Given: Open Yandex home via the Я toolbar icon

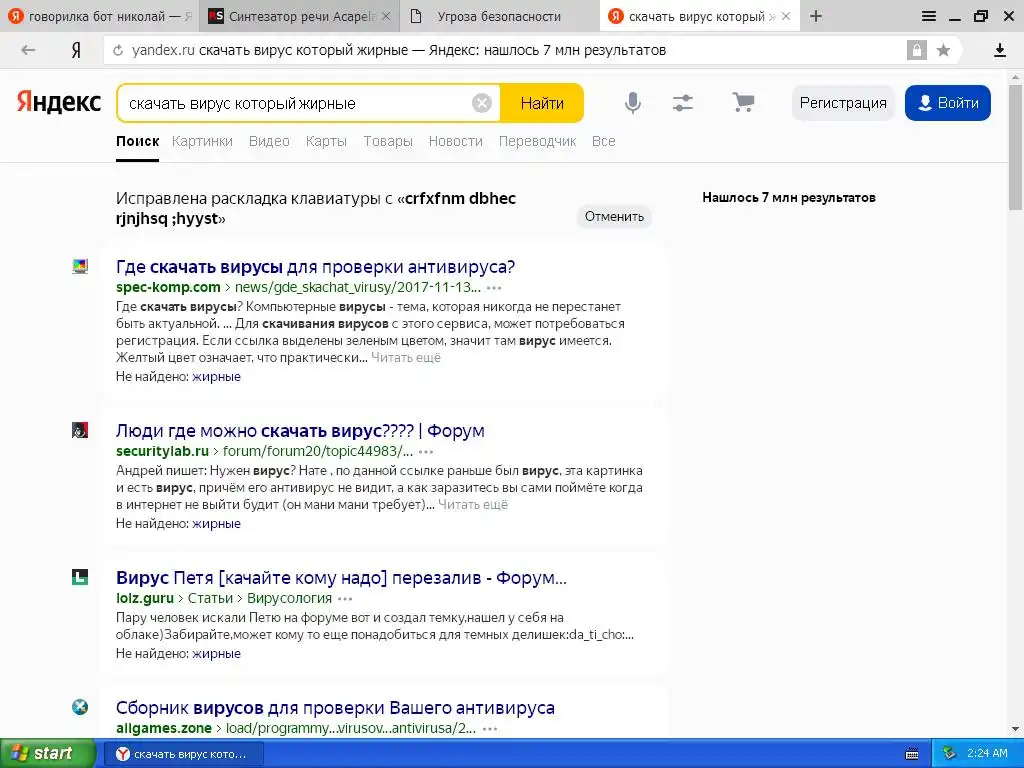Looking at the screenshot, I should point(76,50).
